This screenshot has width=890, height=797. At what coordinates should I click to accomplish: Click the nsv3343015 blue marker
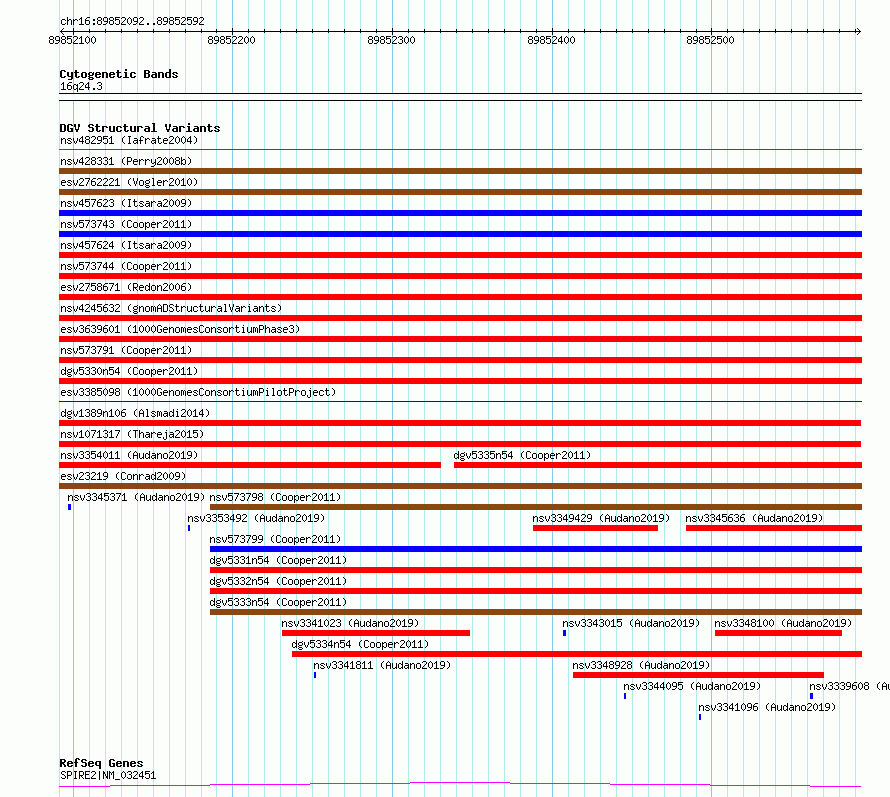click(565, 633)
